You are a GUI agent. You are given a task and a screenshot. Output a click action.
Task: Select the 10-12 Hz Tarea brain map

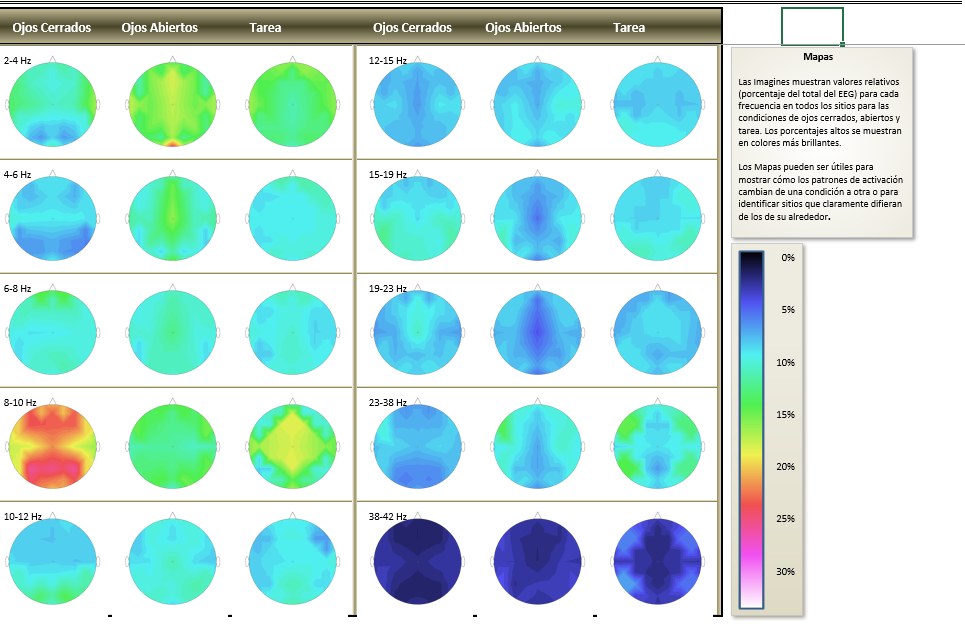[x=292, y=561]
